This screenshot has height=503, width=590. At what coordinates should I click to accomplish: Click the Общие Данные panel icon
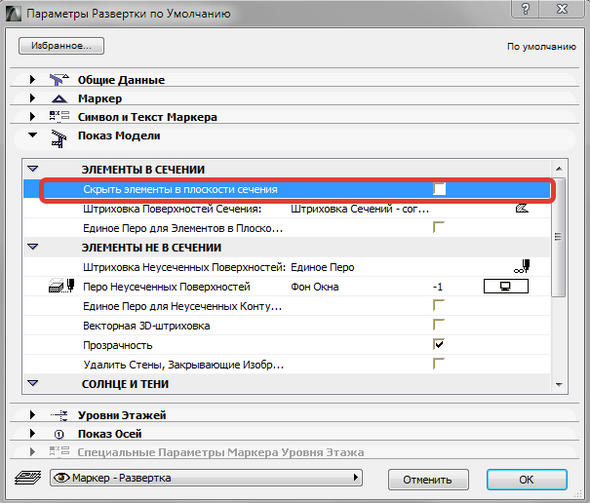(59, 79)
